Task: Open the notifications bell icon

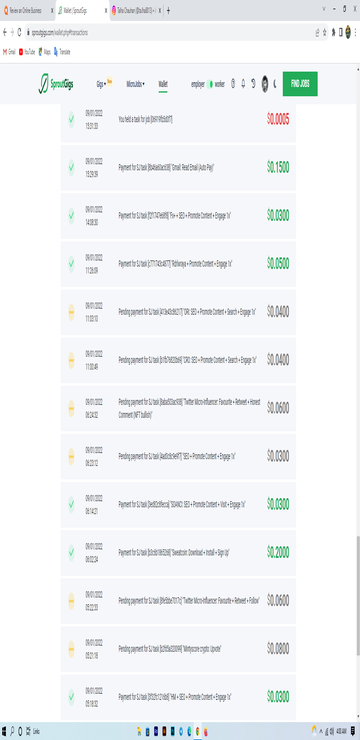Action: click(x=243, y=84)
